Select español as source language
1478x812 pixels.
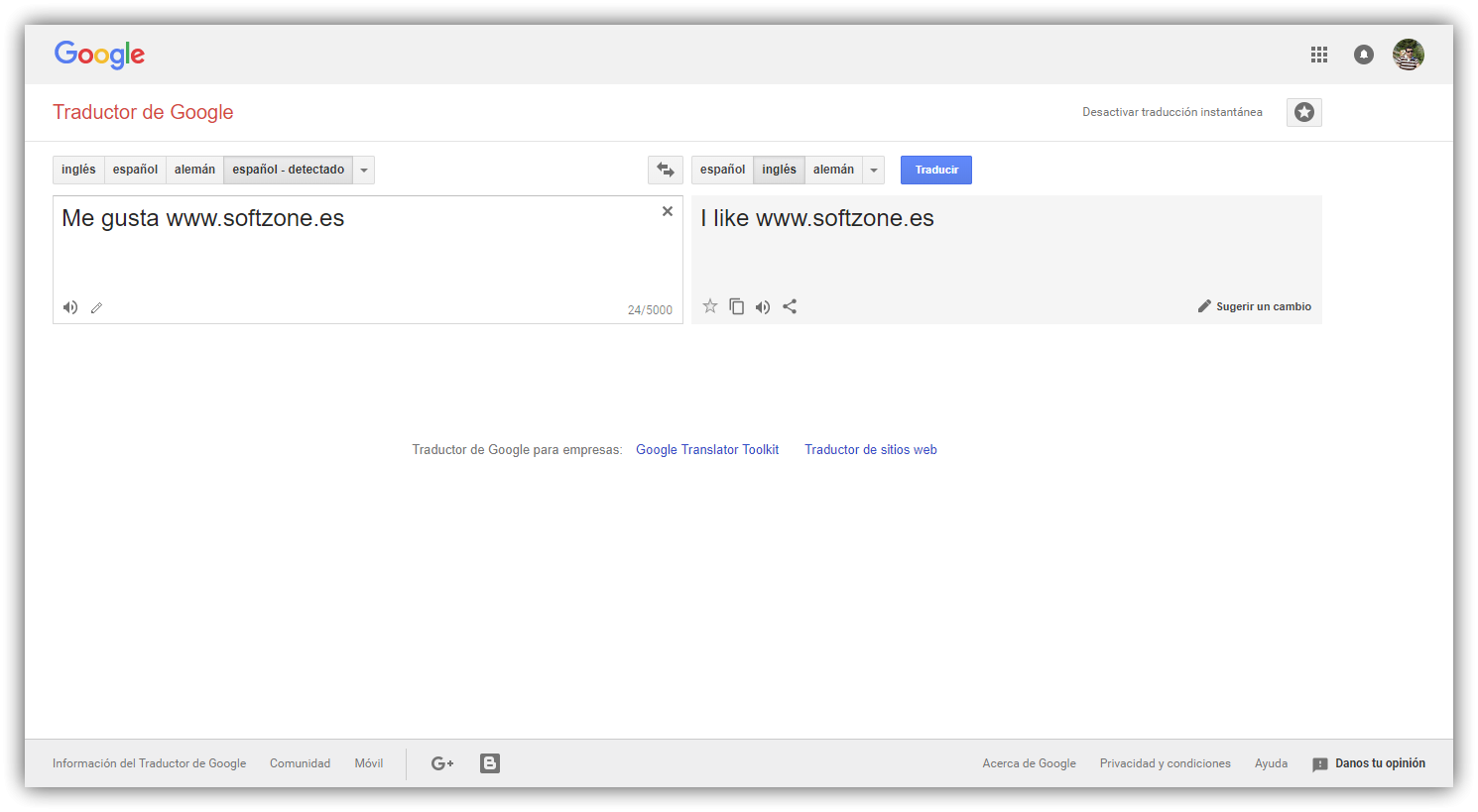135,170
